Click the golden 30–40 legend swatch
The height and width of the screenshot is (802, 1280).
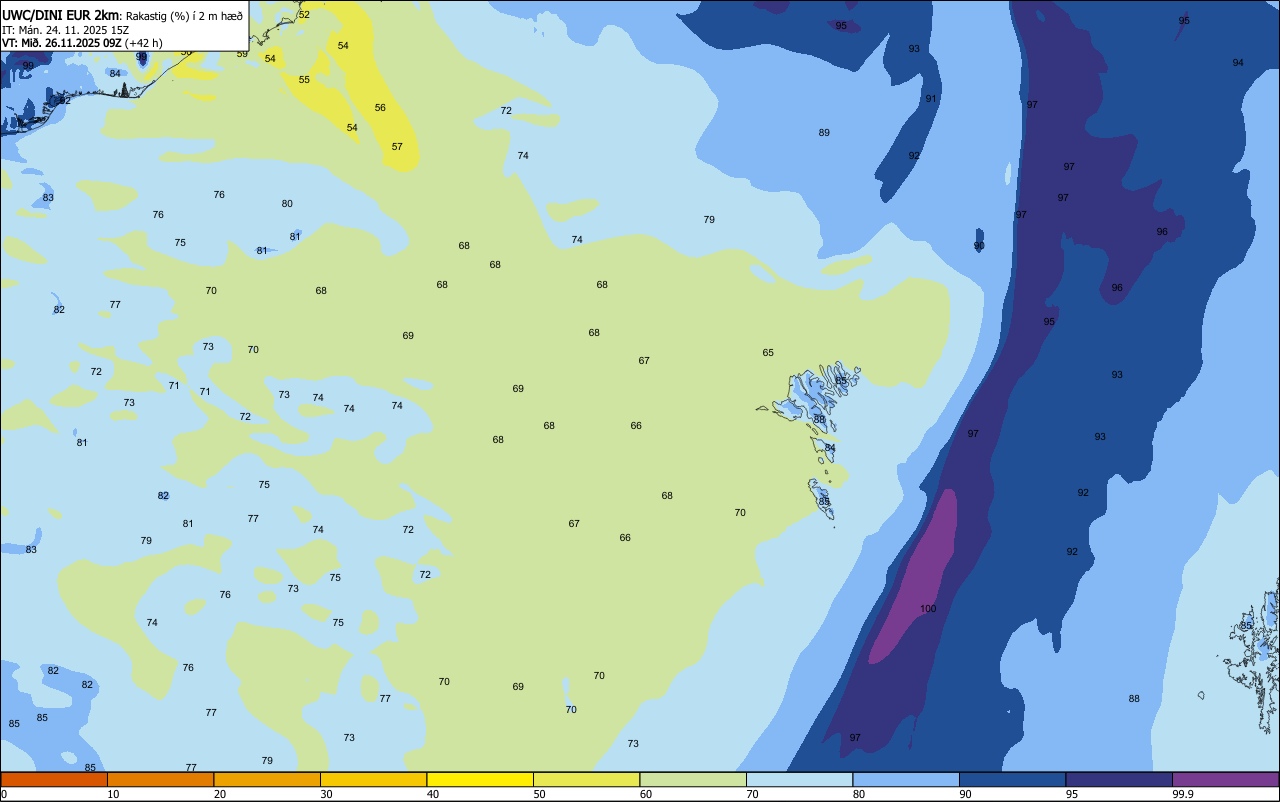click(x=373, y=779)
